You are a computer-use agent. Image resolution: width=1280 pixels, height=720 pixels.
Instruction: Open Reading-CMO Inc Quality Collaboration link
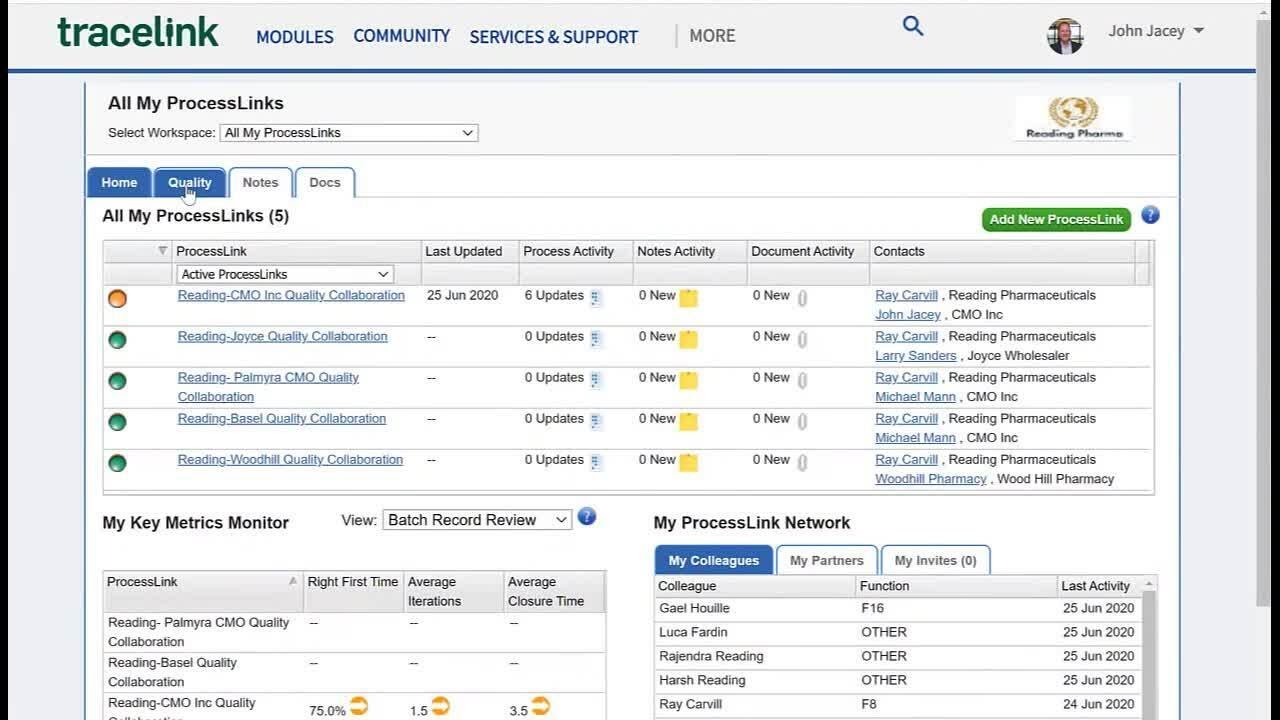291,295
